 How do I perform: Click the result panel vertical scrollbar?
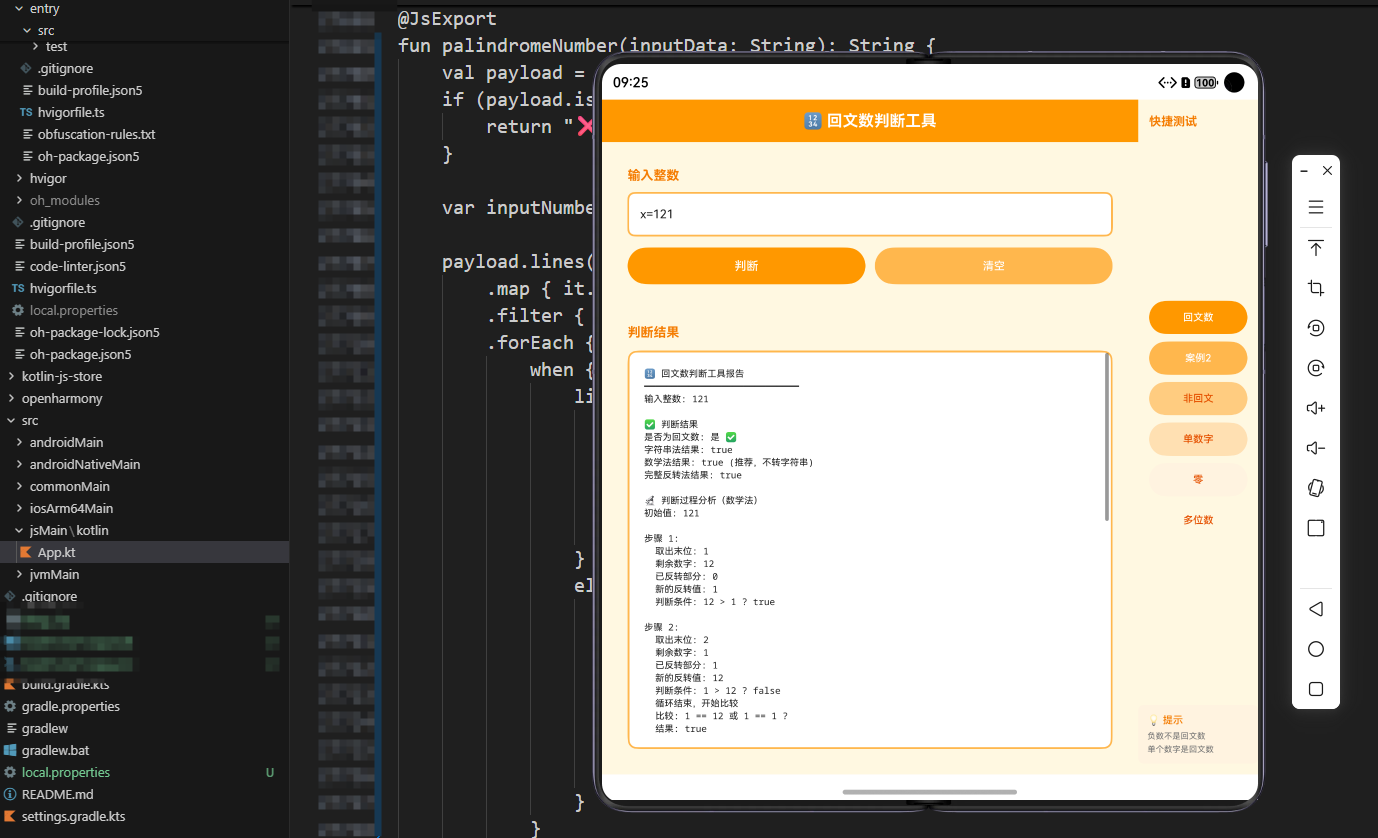click(x=1107, y=437)
